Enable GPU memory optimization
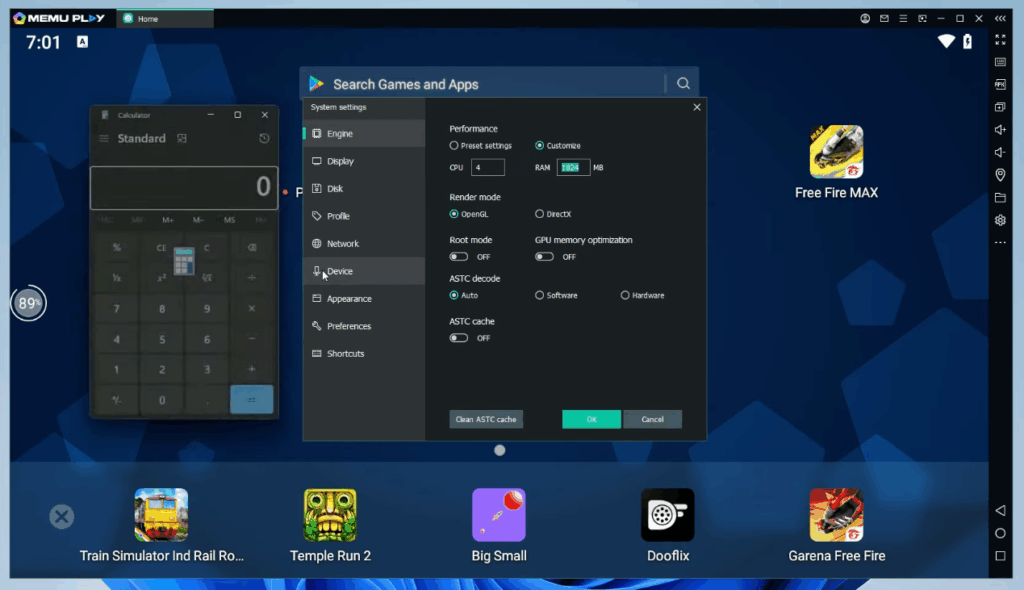1024x590 pixels. click(545, 256)
